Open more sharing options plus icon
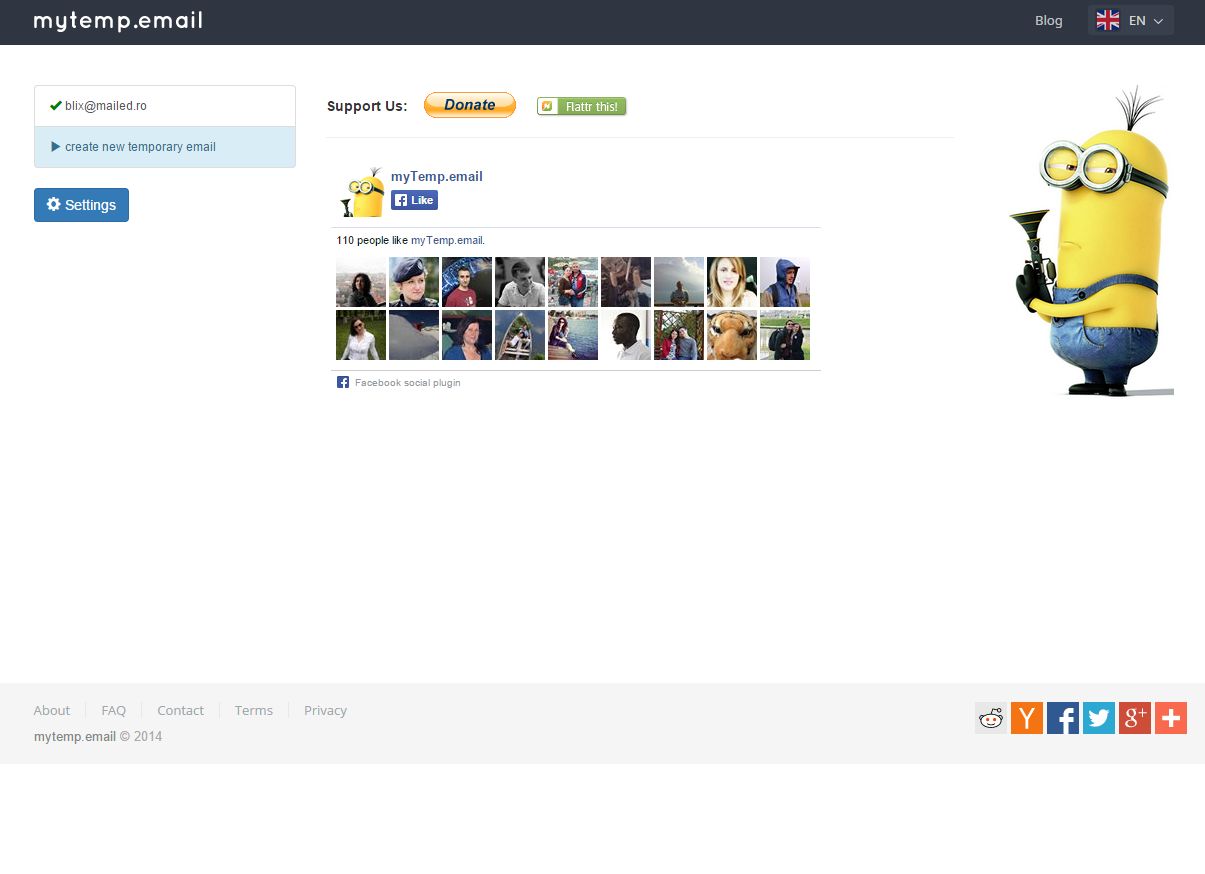This screenshot has width=1205, height=874. tap(1171, 718)
